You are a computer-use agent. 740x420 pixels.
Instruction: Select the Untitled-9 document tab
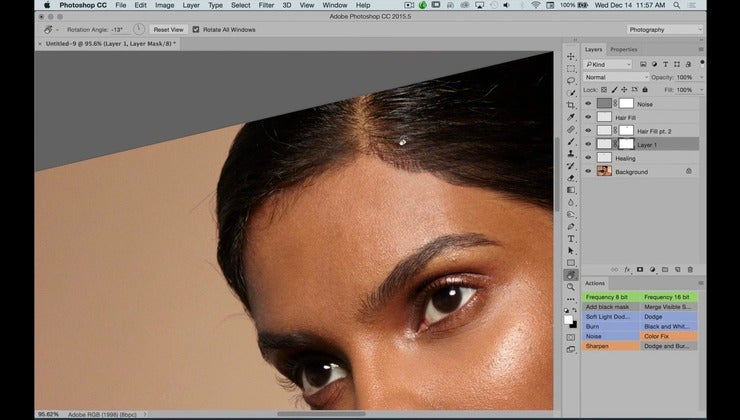point(110,43)
